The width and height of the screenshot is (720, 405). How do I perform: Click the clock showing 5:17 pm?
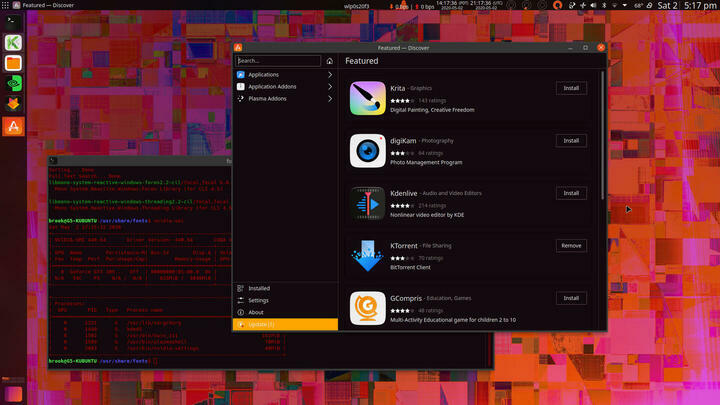pyautogui.click(x=701, y=6)
